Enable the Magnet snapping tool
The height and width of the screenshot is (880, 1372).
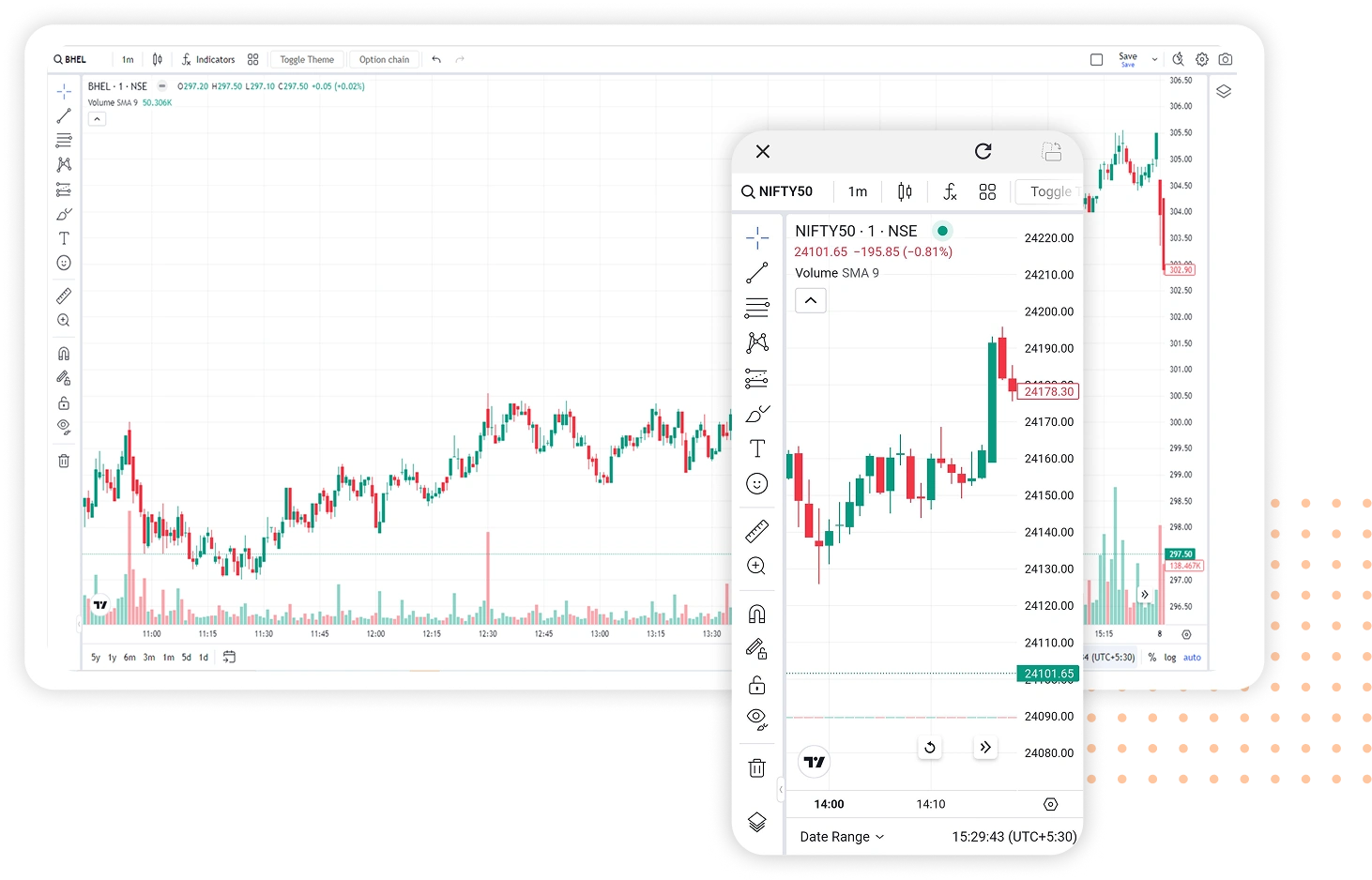64,353
